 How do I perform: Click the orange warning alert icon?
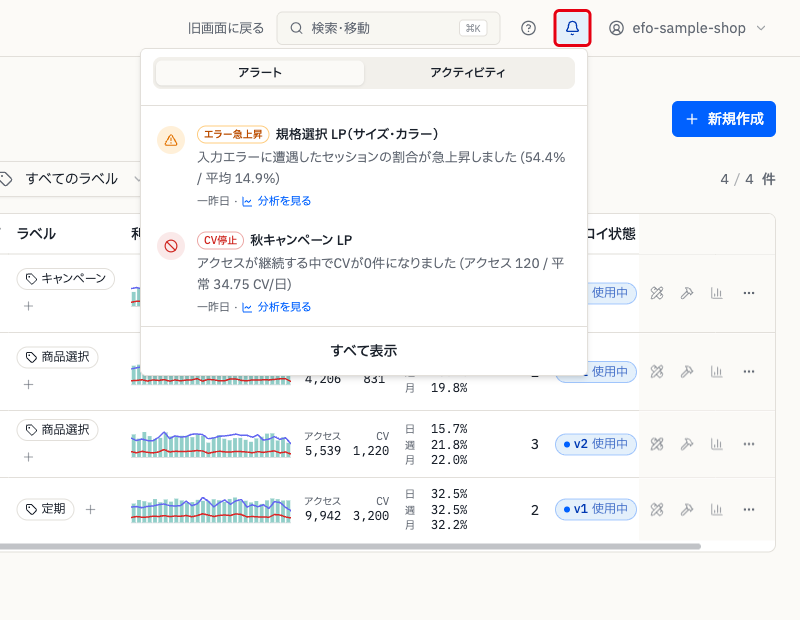click(171, 140)
